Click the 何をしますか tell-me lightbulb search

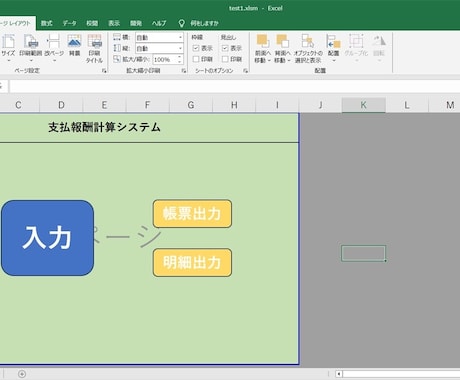(199, 23)
